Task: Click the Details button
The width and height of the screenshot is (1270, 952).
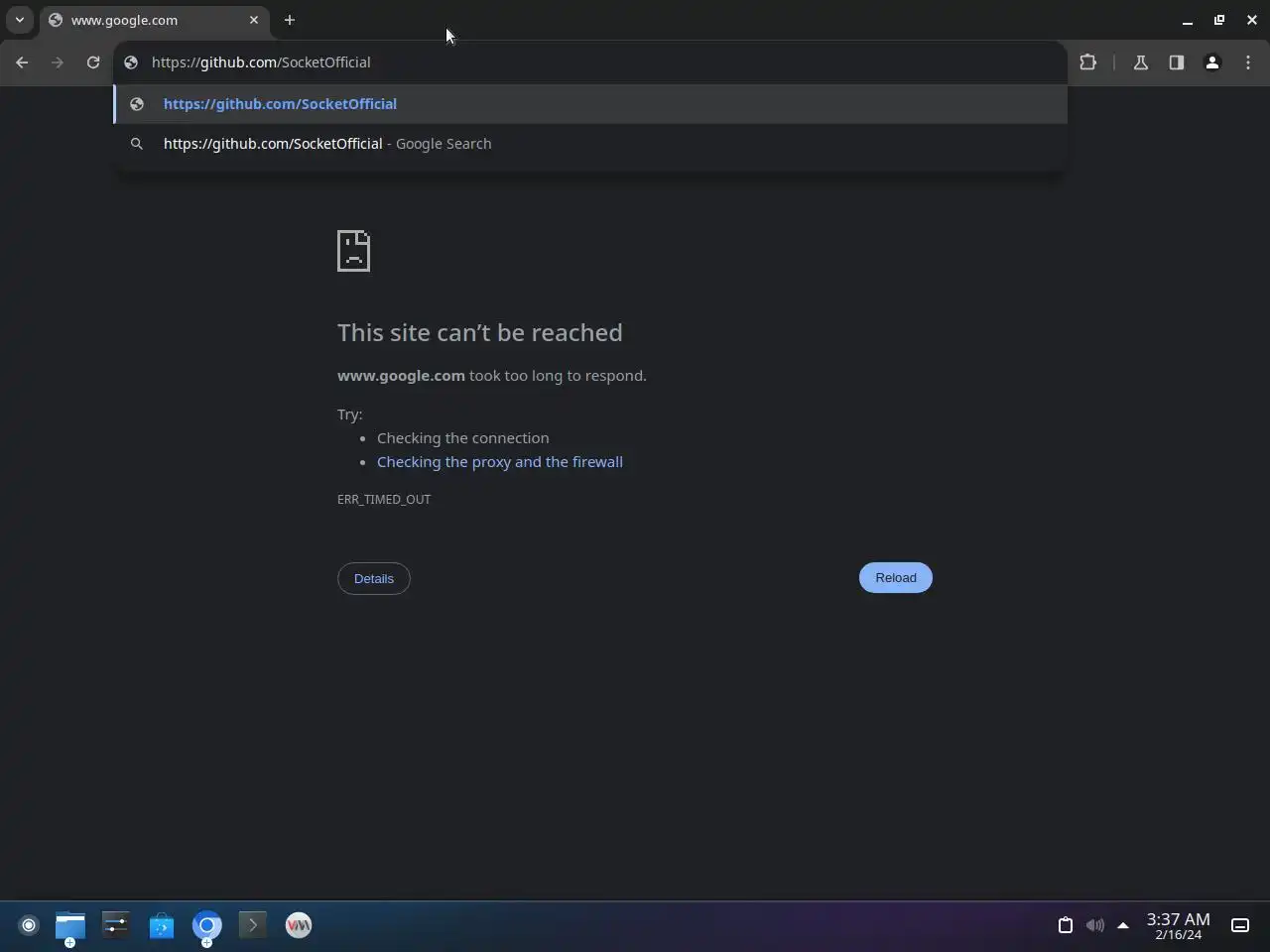Action: (x=374, y=578)
